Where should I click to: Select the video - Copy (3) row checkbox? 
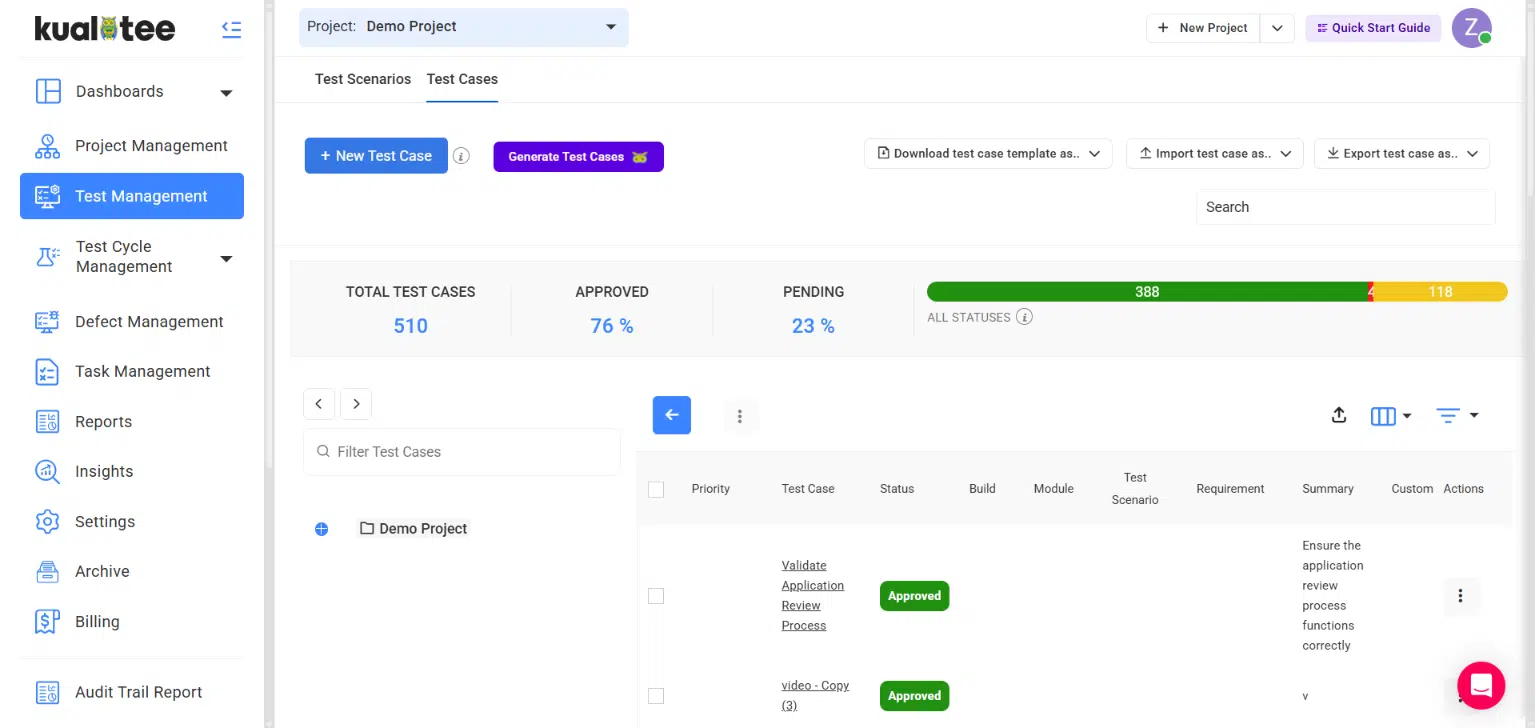pyautogui.click(x=656, y=696)
